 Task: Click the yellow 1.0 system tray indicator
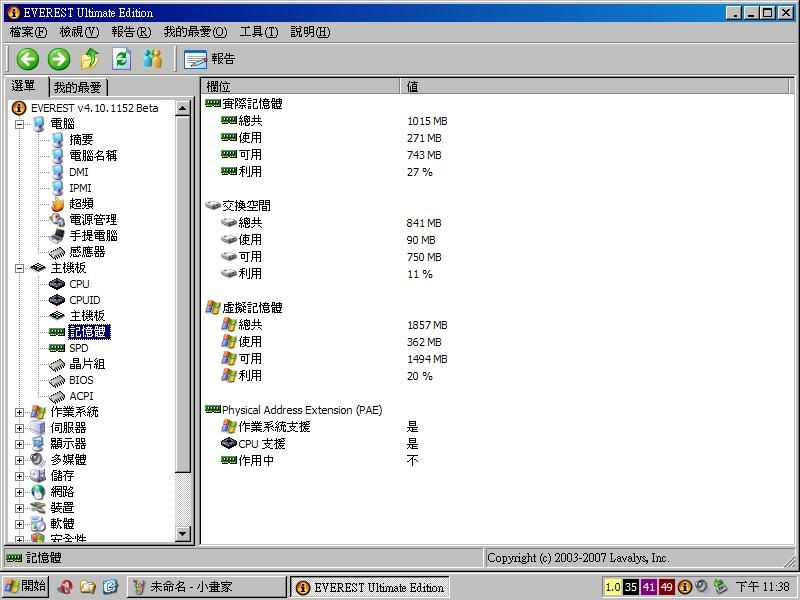612,587
